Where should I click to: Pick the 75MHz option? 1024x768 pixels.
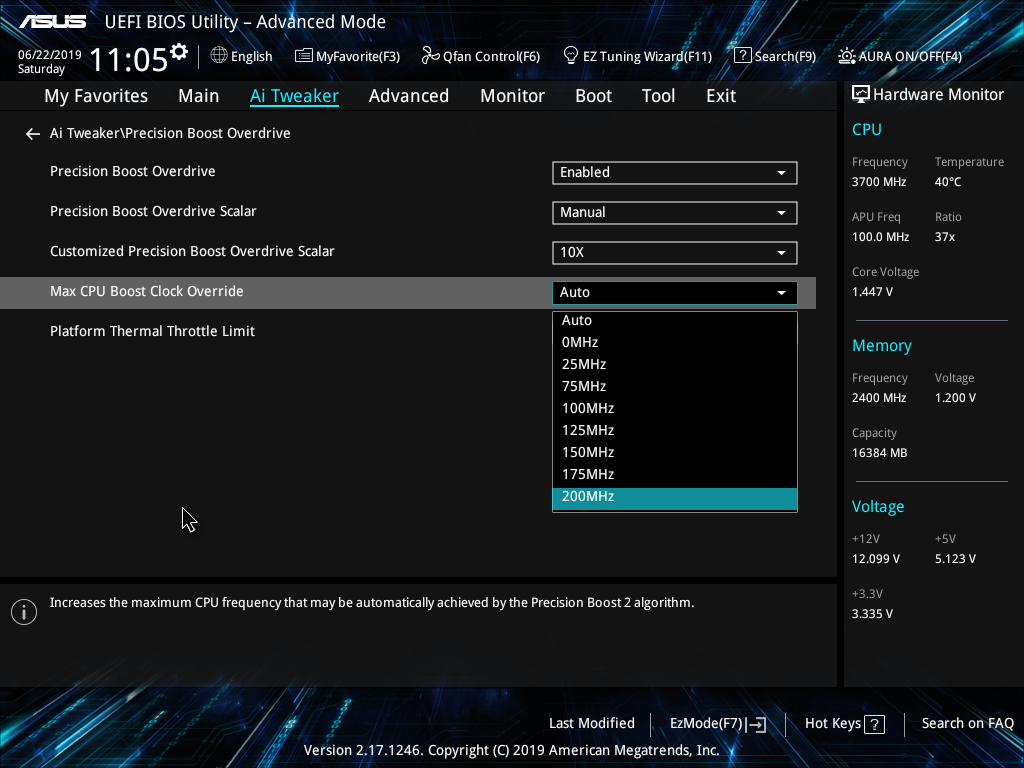coord(675,387)
